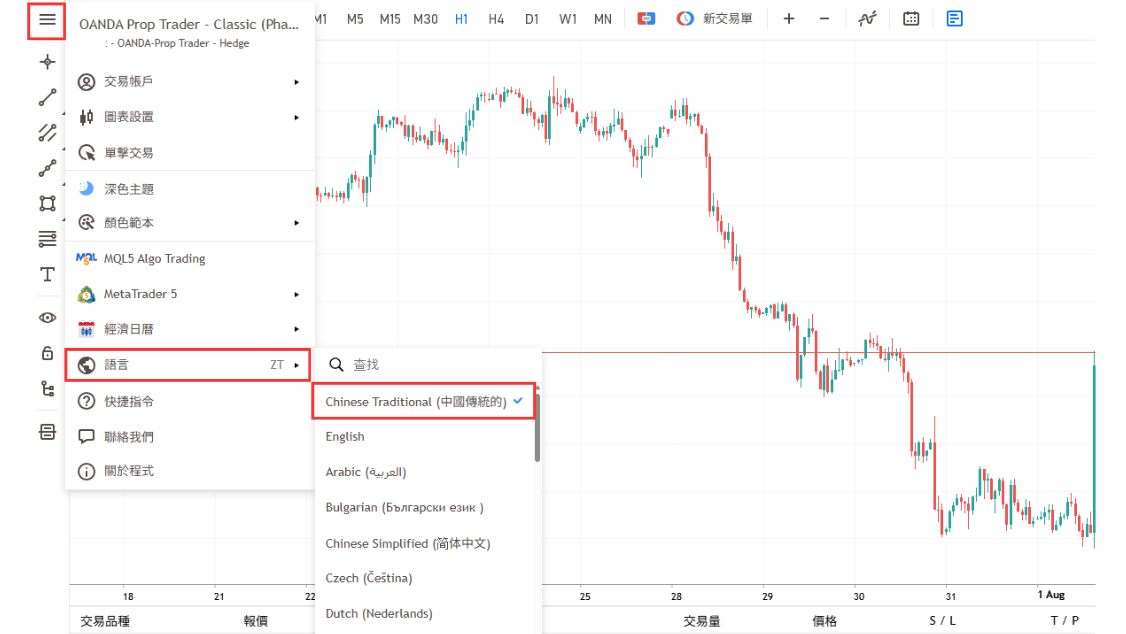Open the economic calendar icon

(910, 18)
